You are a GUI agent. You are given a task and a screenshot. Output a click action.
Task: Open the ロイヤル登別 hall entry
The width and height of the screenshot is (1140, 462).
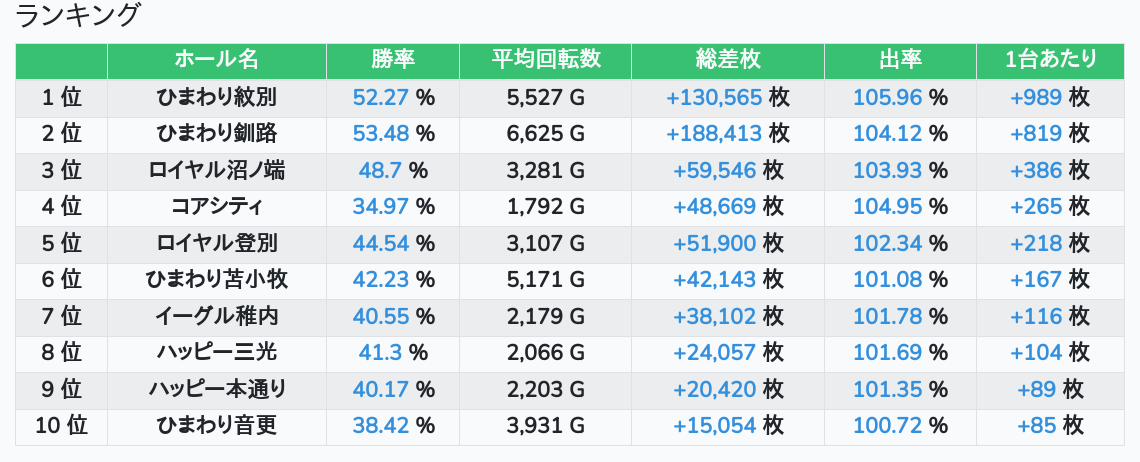tap(216, 244)
